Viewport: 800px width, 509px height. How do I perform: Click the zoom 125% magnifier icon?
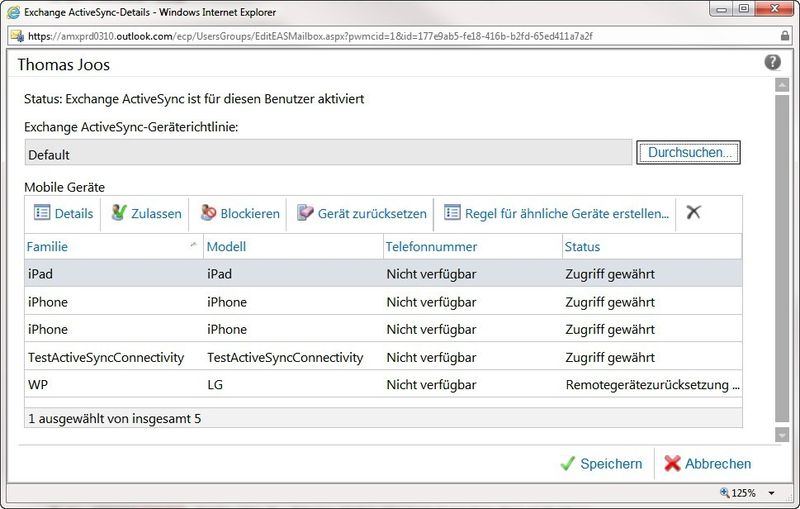pyautogui.click(x=724, y=493)
